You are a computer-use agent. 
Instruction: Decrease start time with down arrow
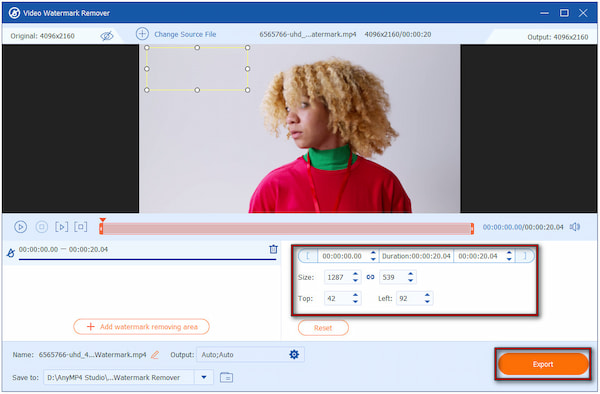(373, 259)
